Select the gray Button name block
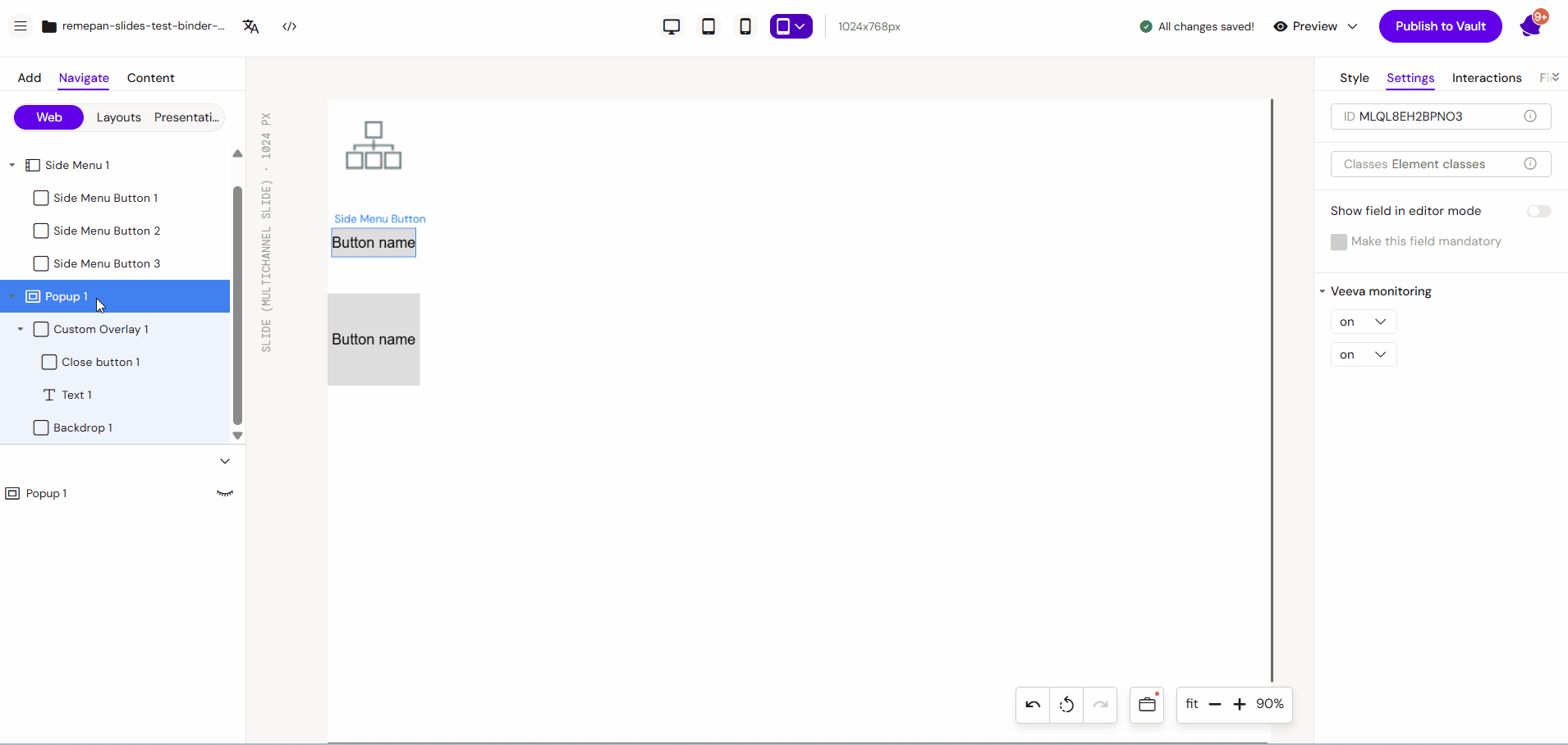Image resolution: width=1568 pixels, height=745 pixels. 374,340
